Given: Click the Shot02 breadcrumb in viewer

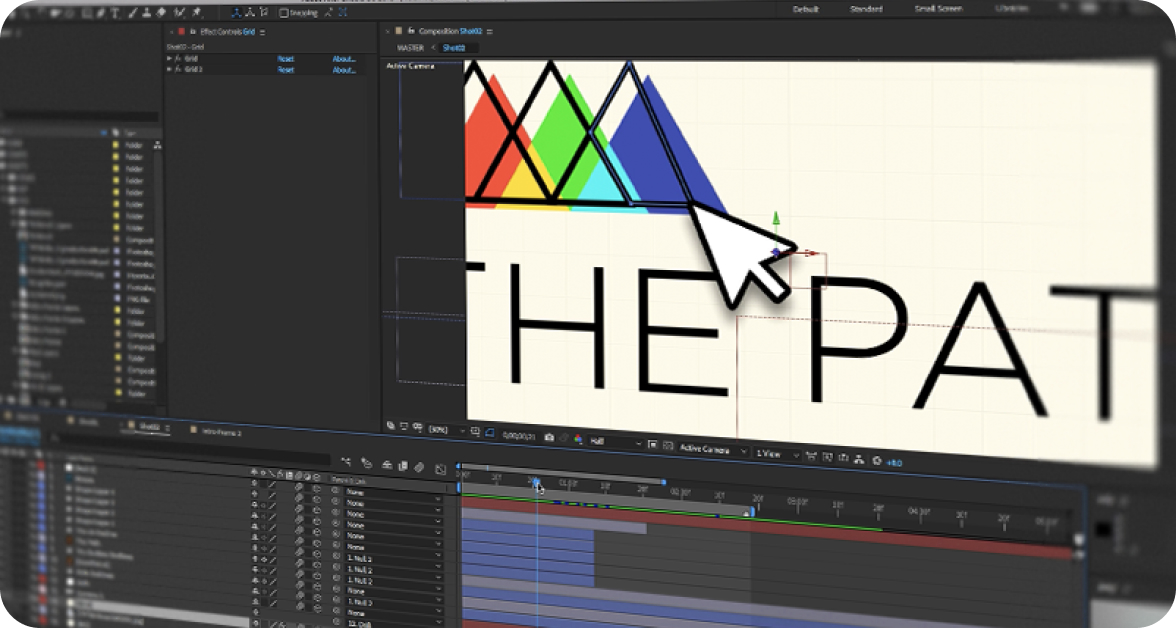Looking at the screenshot, I should pyautogui.click(x=454, y=47).
